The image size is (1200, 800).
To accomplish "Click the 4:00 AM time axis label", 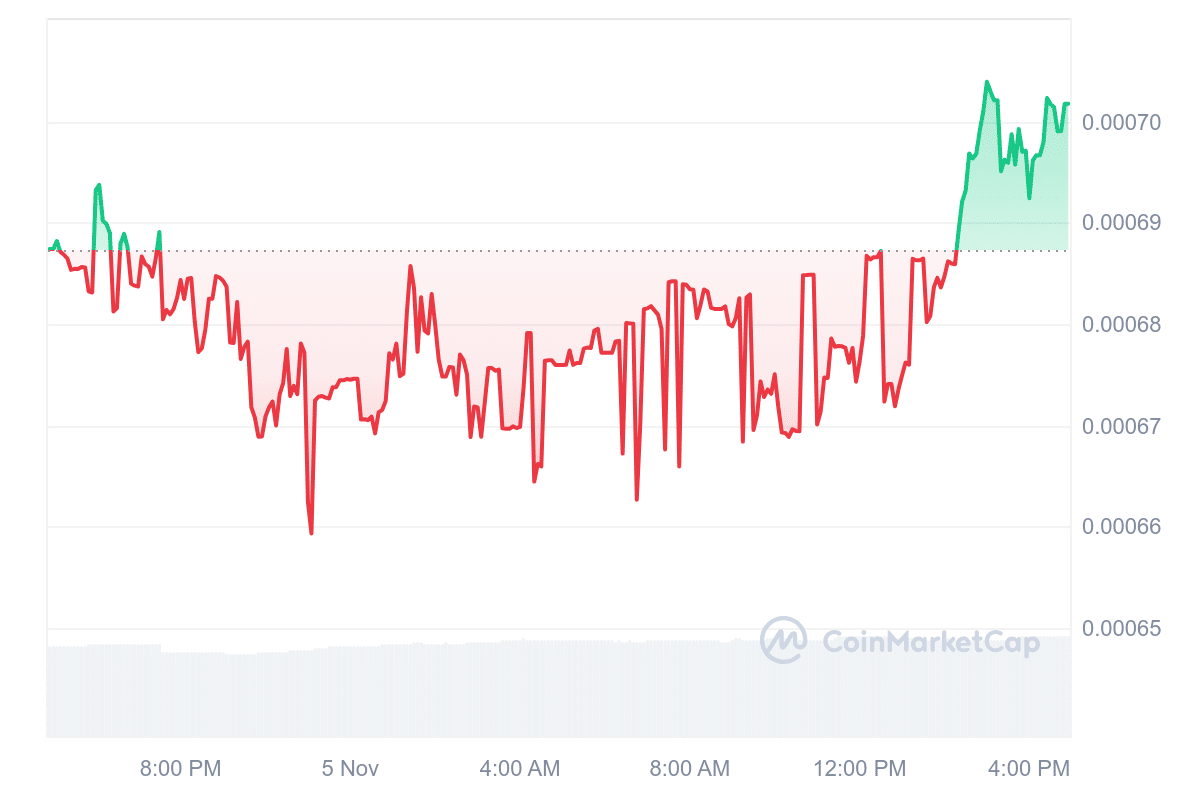I will click(x=520, y=769).
